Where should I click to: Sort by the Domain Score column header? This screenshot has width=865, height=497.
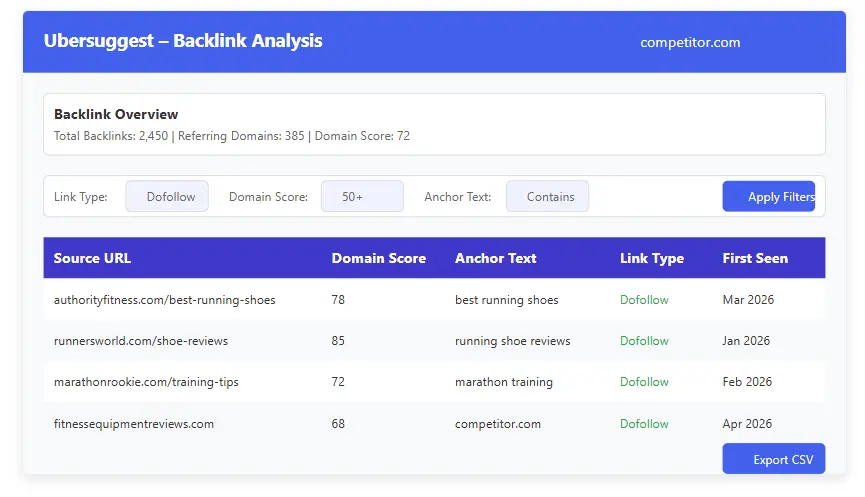coord(378,258)
